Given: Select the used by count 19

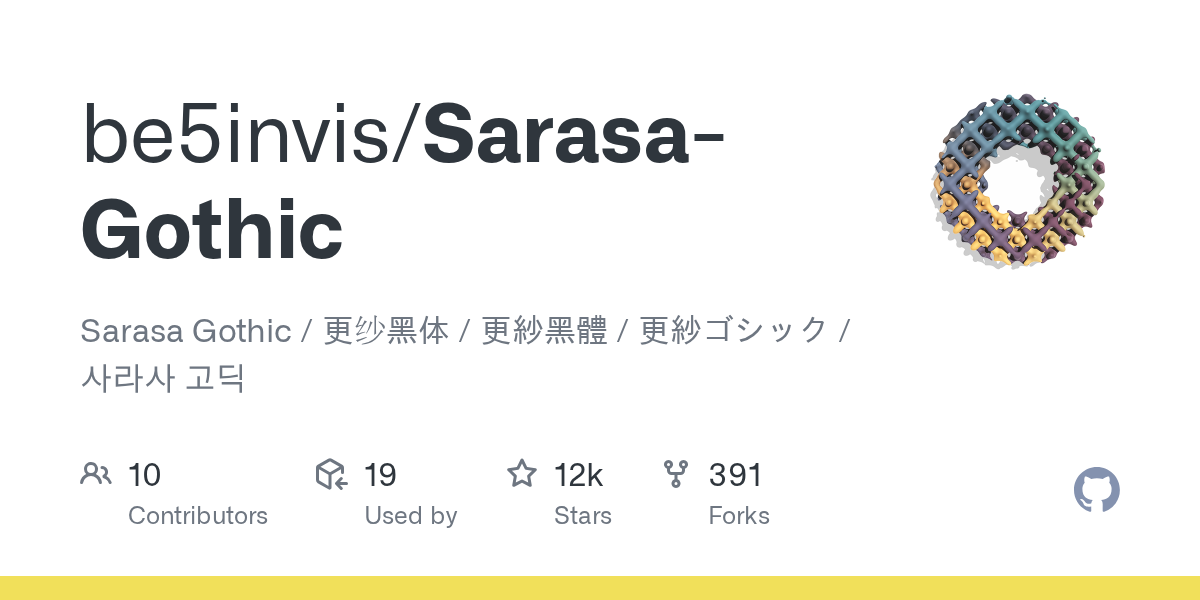Looking at the screenshot, I should click(x=380, y=475).
